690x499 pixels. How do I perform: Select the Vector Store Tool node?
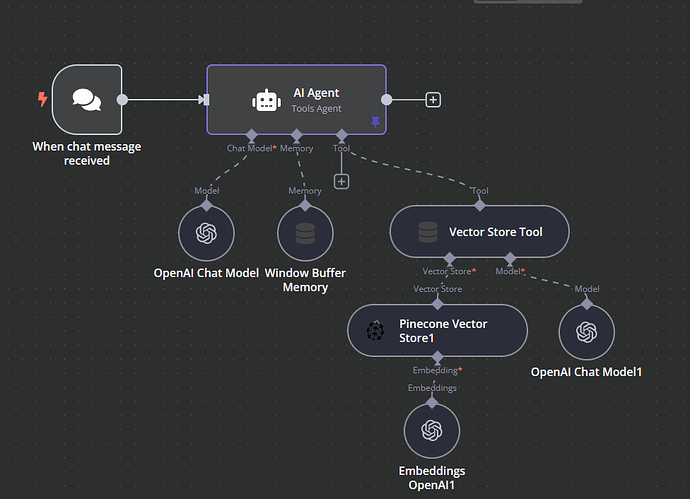(x=480, y=231)
